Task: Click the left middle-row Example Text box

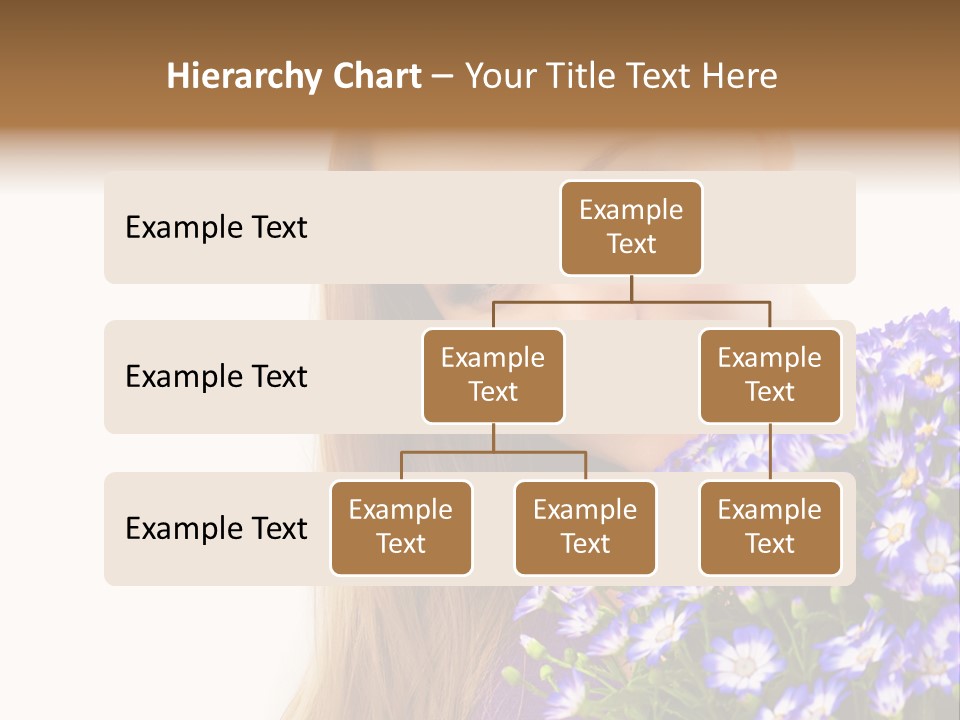Action: tap(493, 376)
